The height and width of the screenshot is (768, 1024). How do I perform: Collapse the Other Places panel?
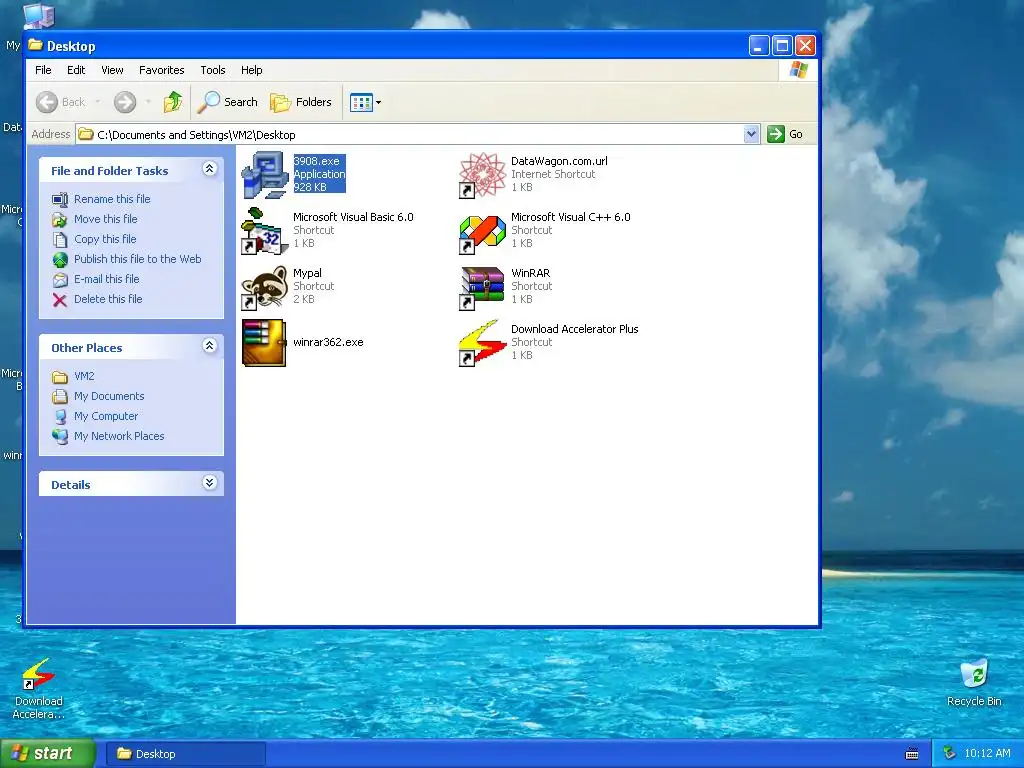(x=209, y=345)
